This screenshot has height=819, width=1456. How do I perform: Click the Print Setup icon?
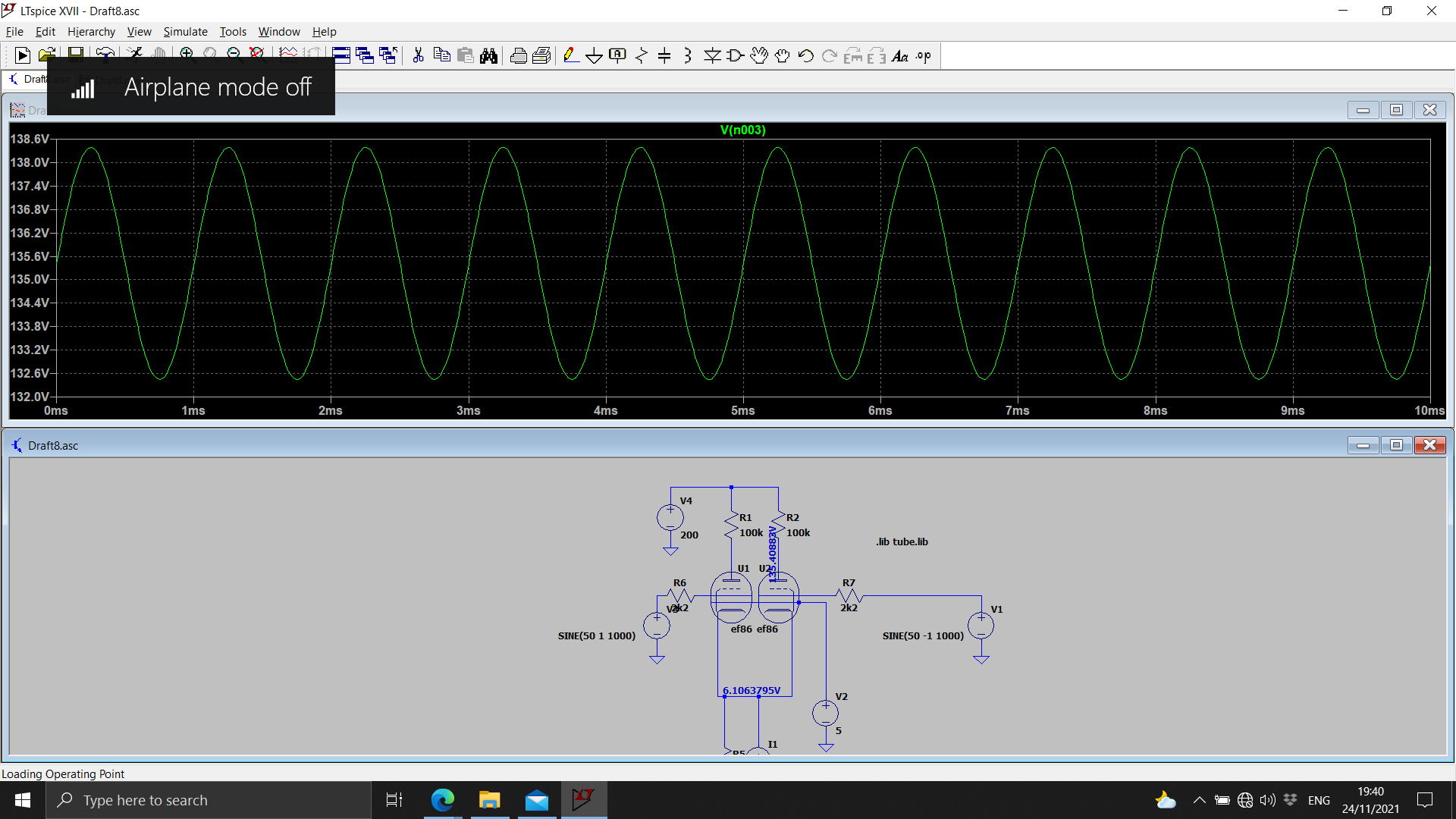pos(519,55)
